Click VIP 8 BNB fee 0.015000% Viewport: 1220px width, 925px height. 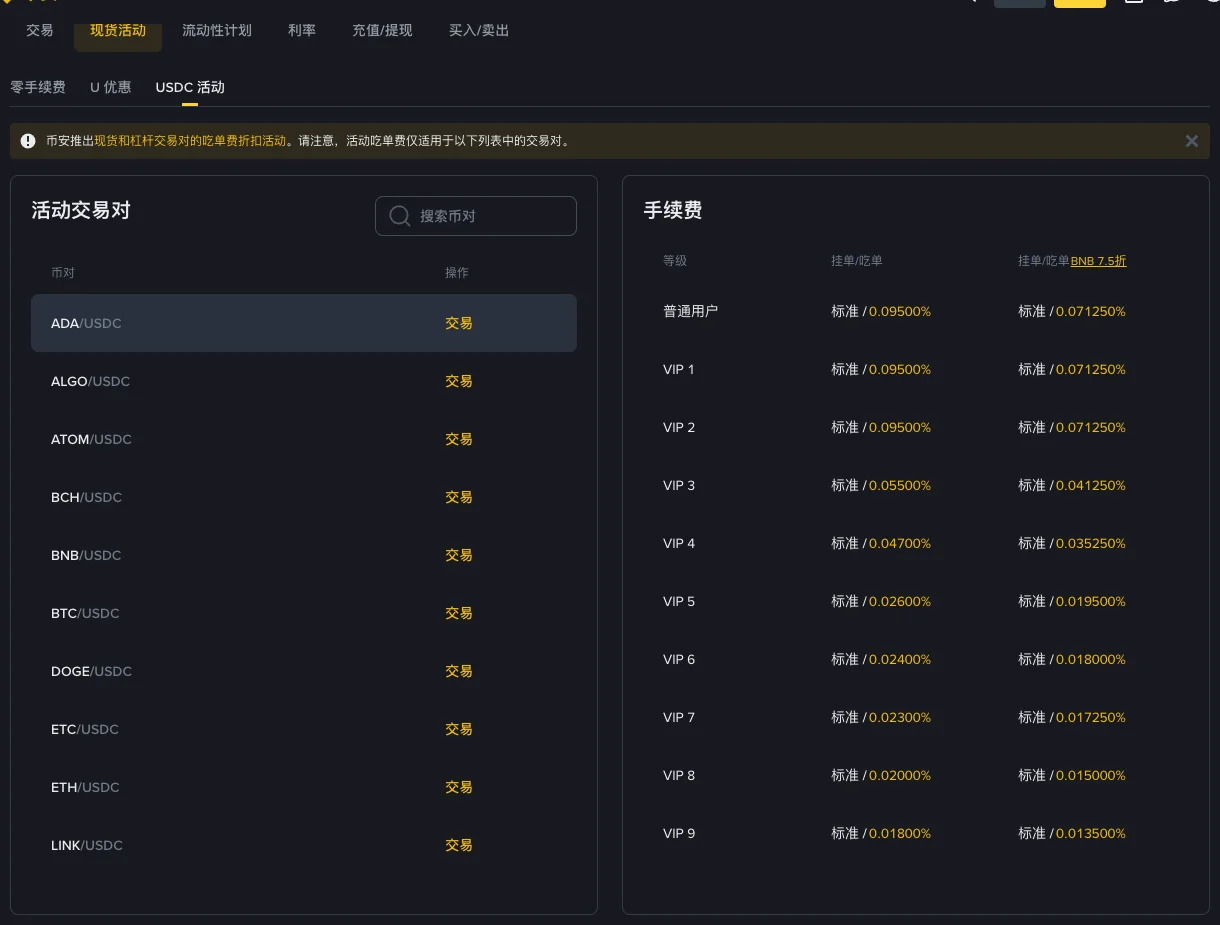(1091, 775)
